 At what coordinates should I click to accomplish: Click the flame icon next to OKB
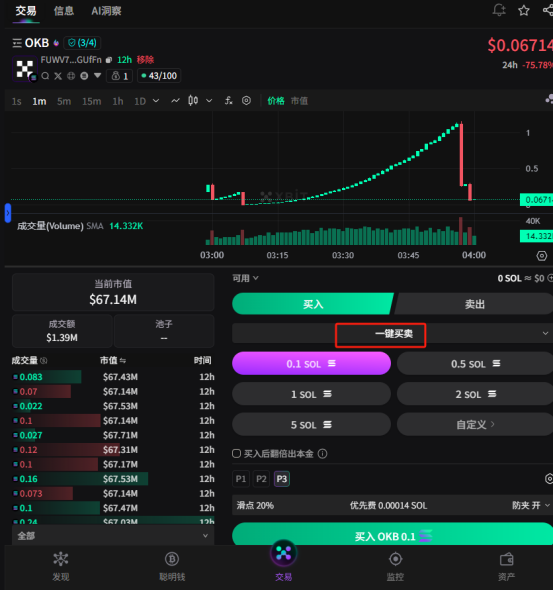click(x=56, y=43)
